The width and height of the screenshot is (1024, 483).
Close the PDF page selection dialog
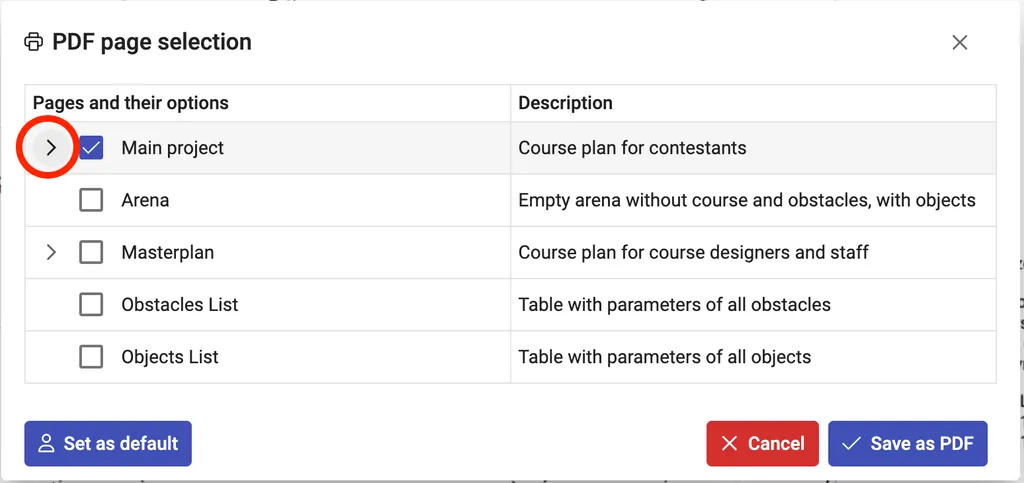coord(960,42)
